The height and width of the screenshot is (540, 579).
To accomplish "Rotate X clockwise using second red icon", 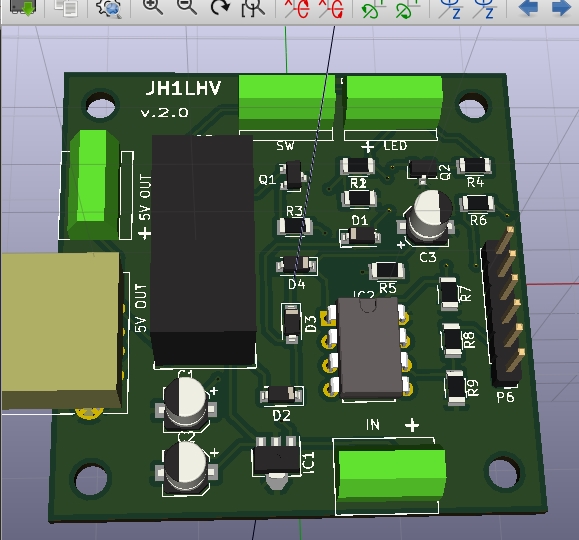I will click(331, 8).
